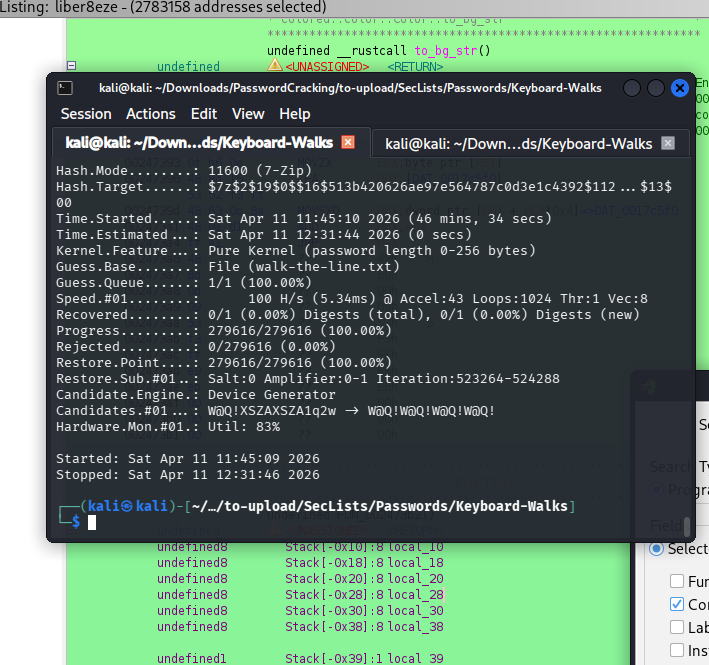Click the terminal window title bar path
The height and width of the screenshot is (665, 709).
(350, 88)
